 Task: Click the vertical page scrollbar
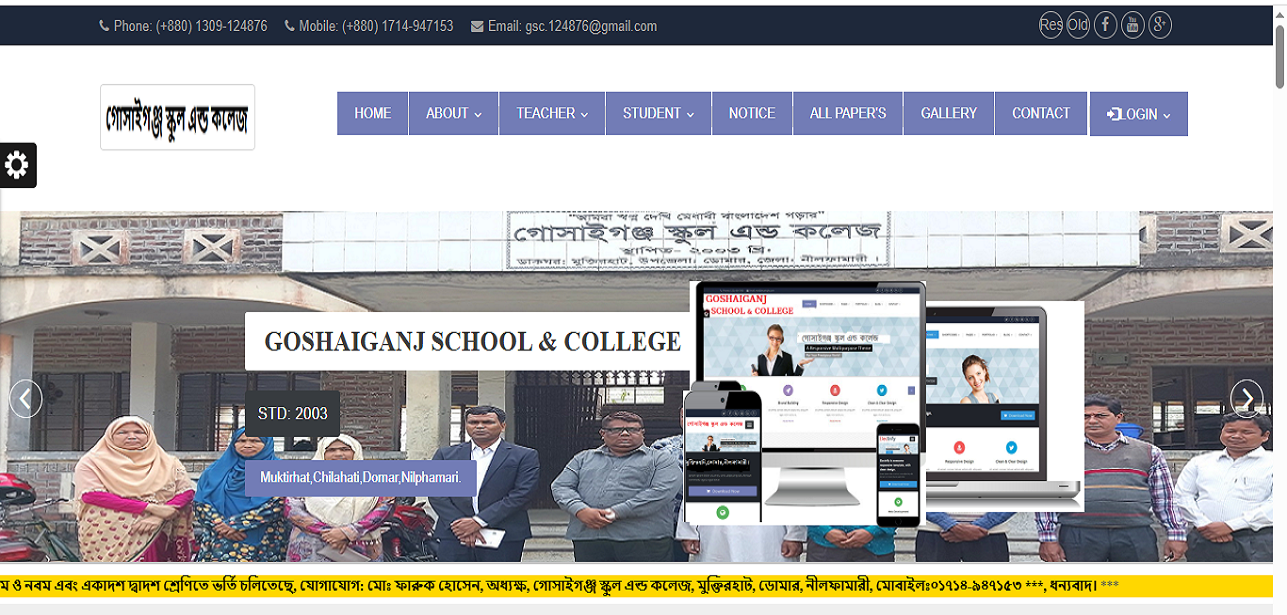[1280, 300]
